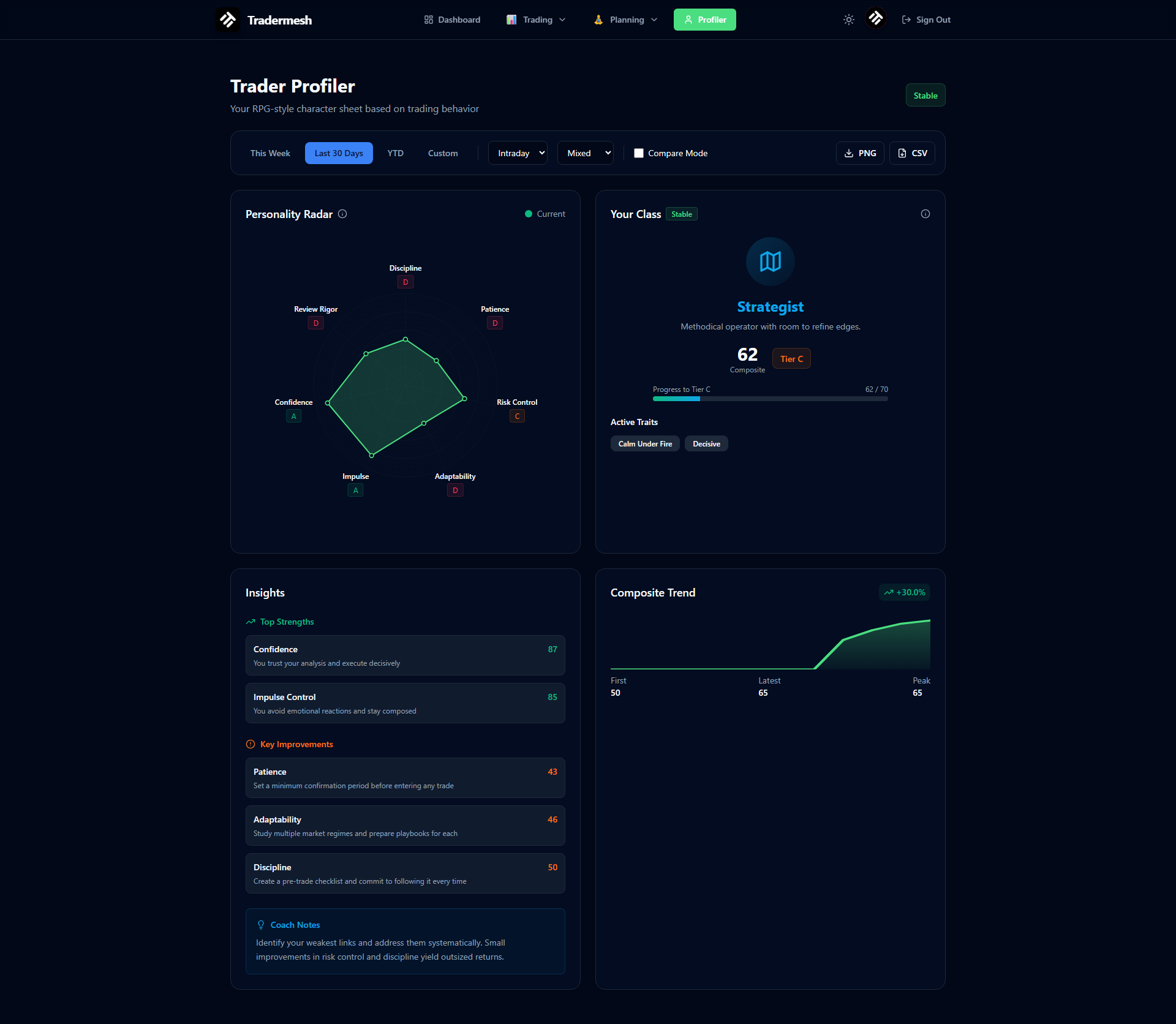Go to the Dashboard page
Viewport: 1176px width, 1024px height.
pyautogui.click(x=452, y=20)
